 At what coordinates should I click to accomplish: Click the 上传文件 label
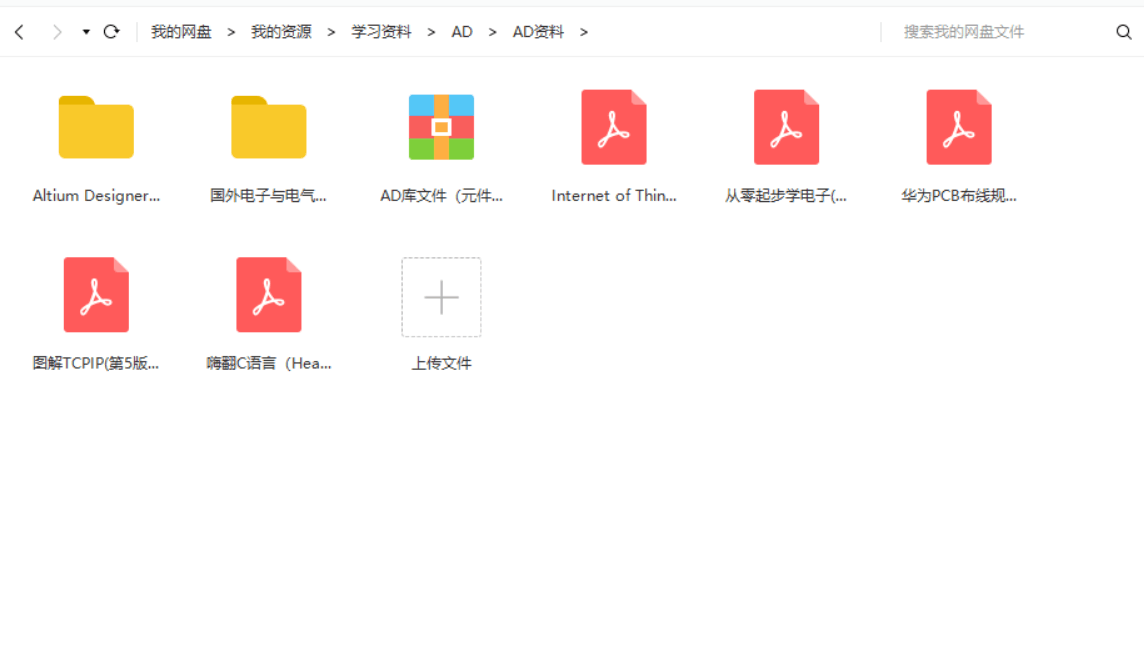point(441,363)
